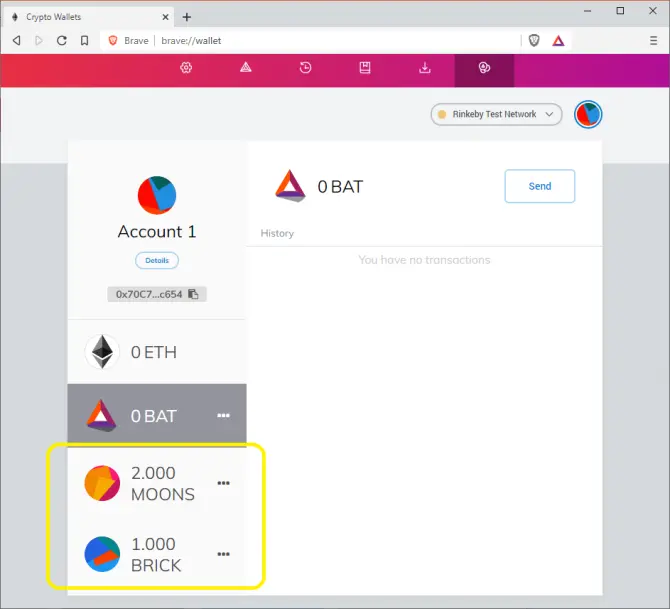Select the 0 BAT asset row

[x=157, y=415]
